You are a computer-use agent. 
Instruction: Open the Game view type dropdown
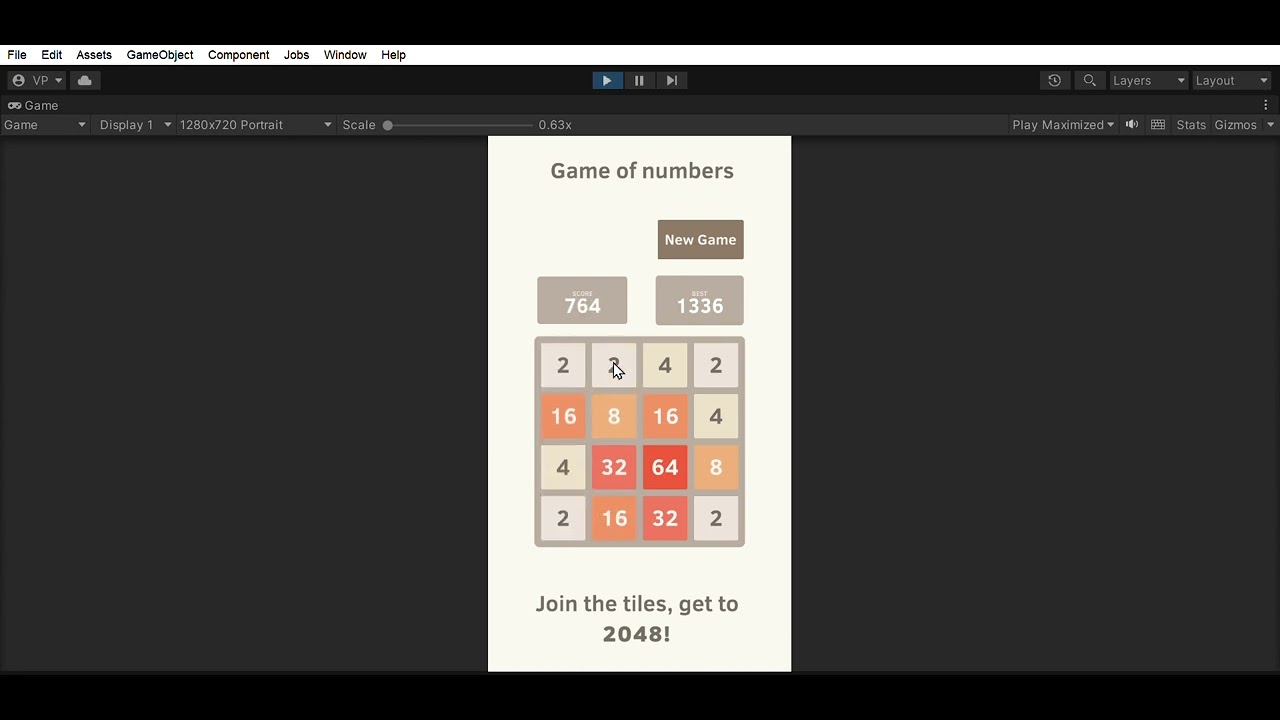45,125
